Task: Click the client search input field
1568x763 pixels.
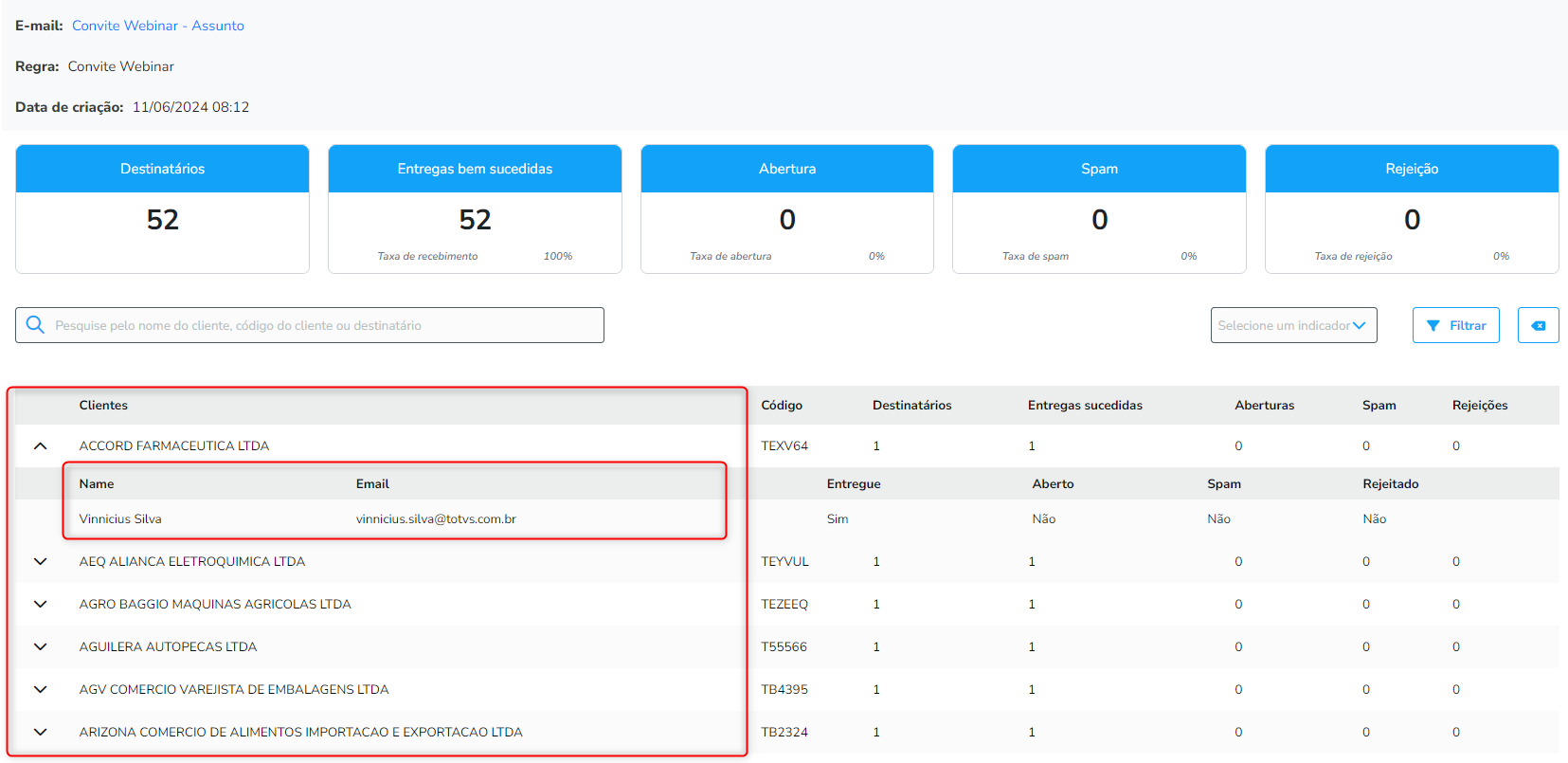Action: (x=310, y=325)
